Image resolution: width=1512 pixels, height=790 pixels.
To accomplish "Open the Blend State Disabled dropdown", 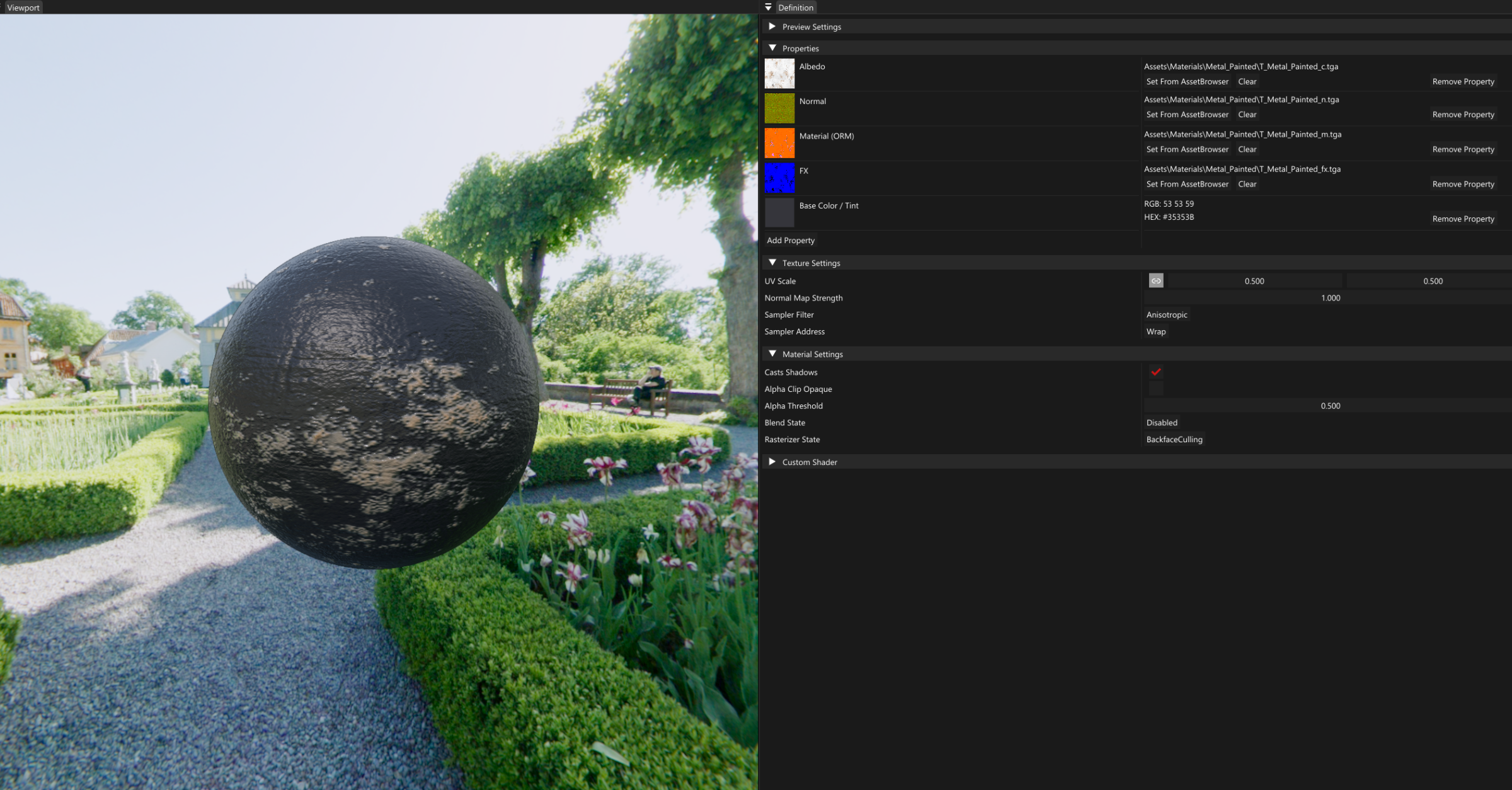I will coord(1161,423).
